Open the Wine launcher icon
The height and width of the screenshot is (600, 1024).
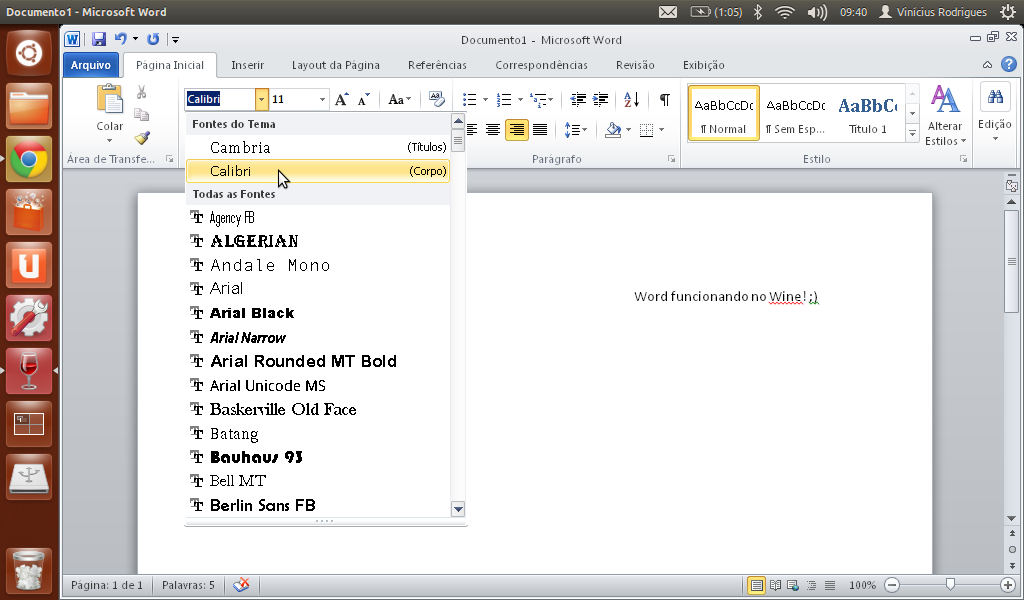[x=29, y=370]
